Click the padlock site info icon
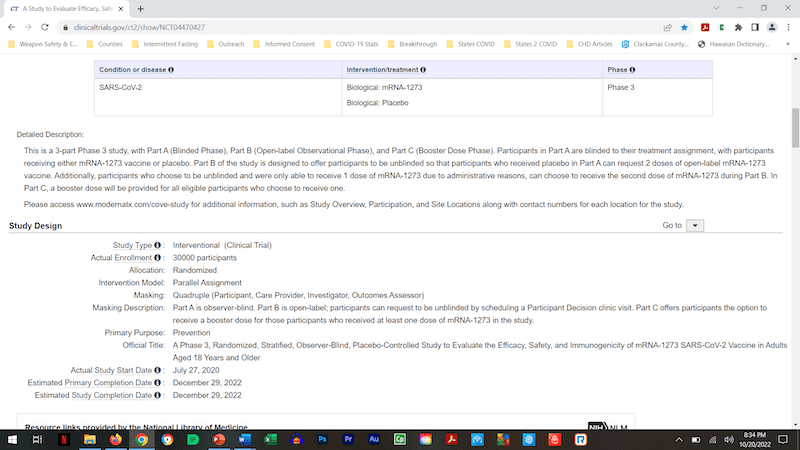This screenshot has height=450, width=800. 65,28
